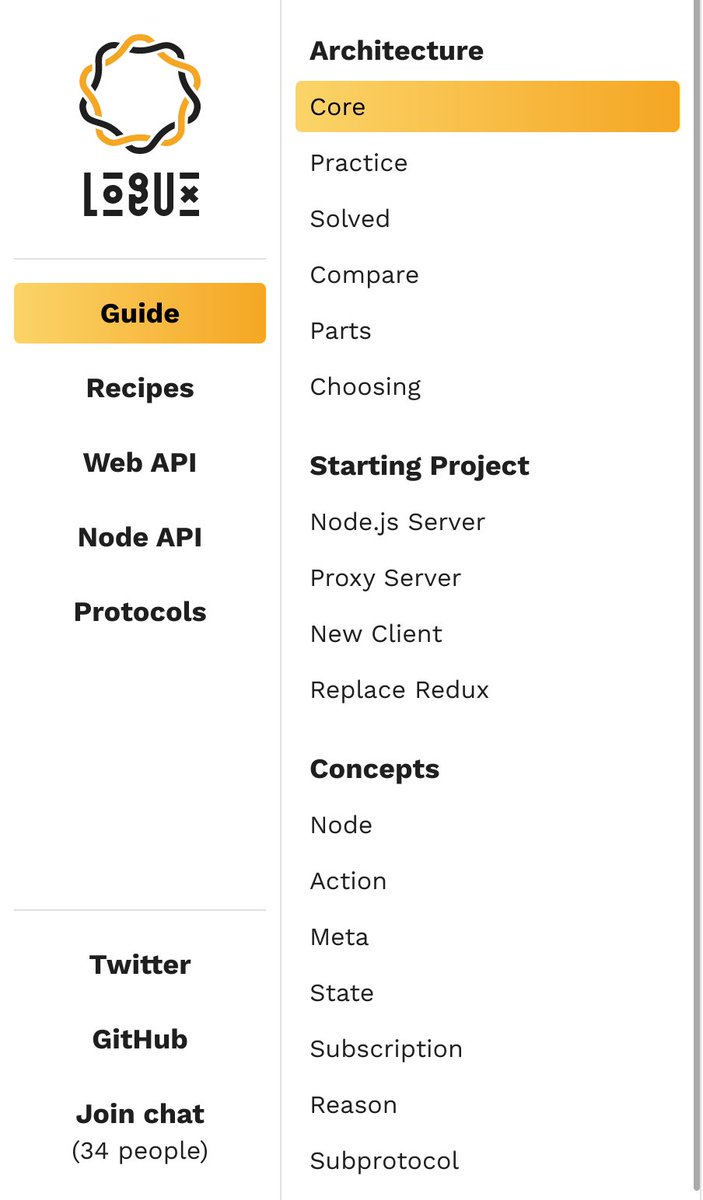Open the Guide section

140,313
